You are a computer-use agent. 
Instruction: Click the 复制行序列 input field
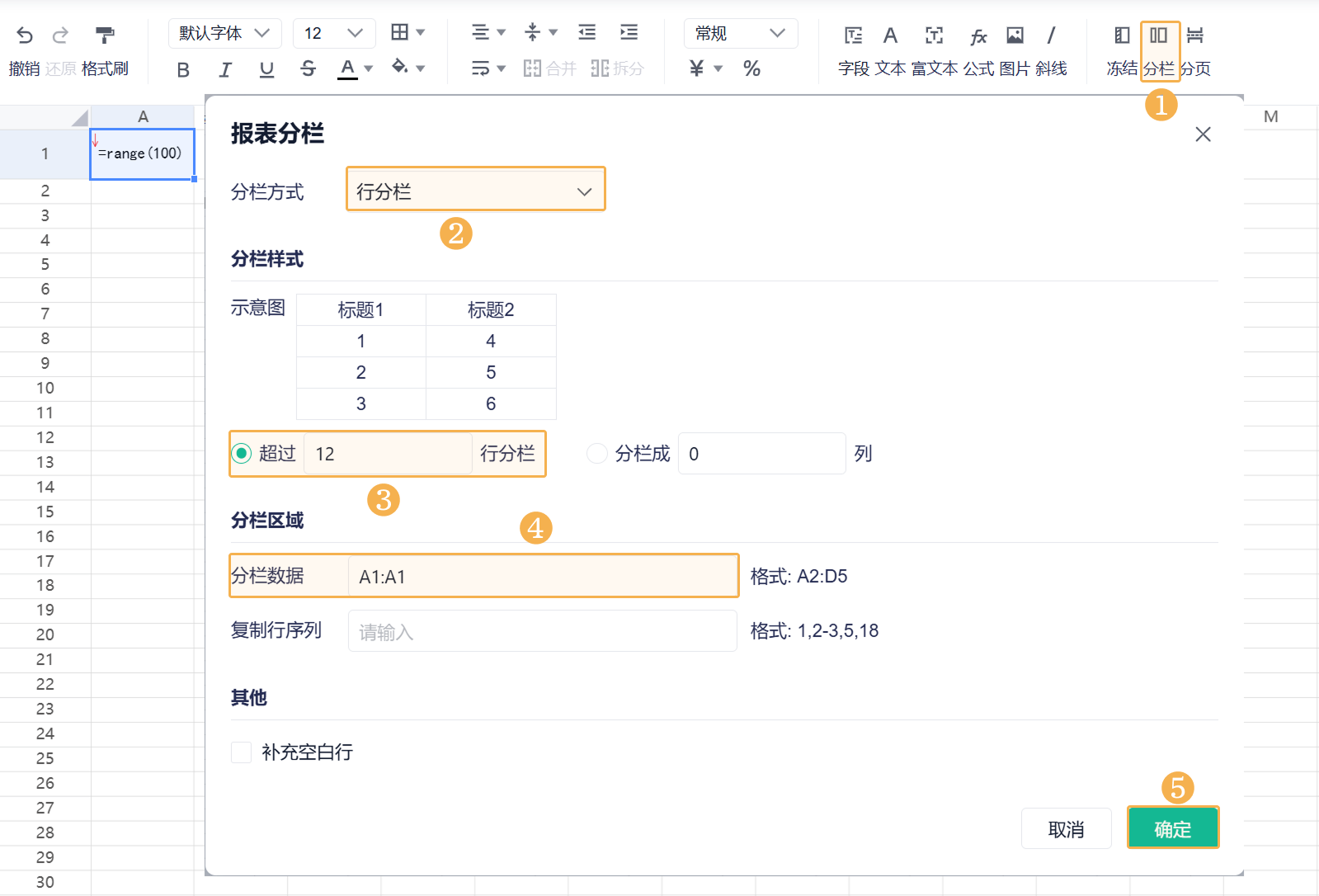click(542, 632)
